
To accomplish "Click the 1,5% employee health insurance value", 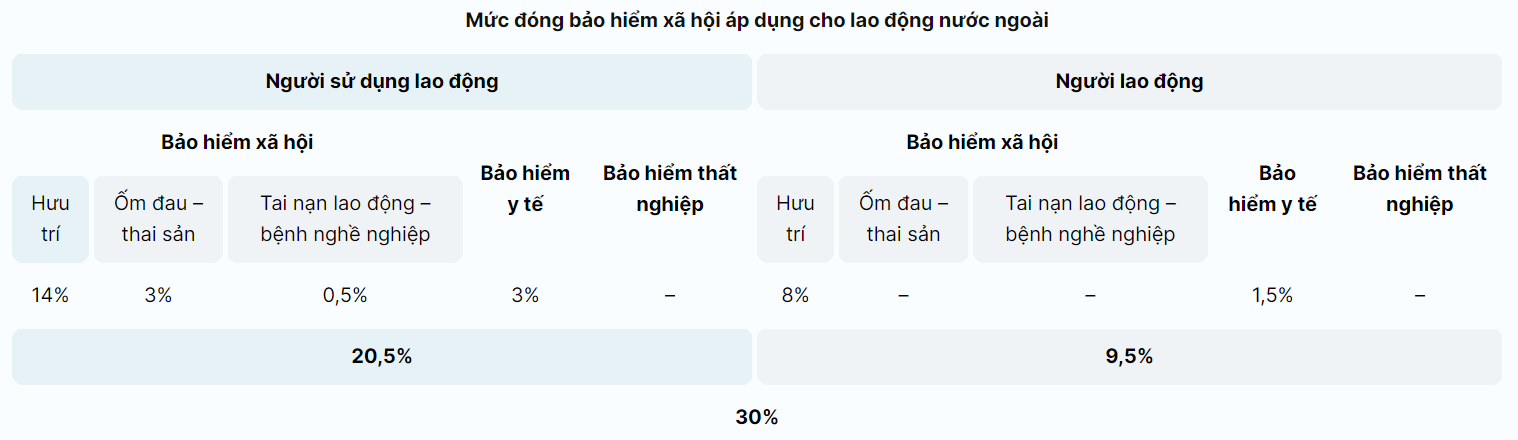I will [x=1272, y=295].
